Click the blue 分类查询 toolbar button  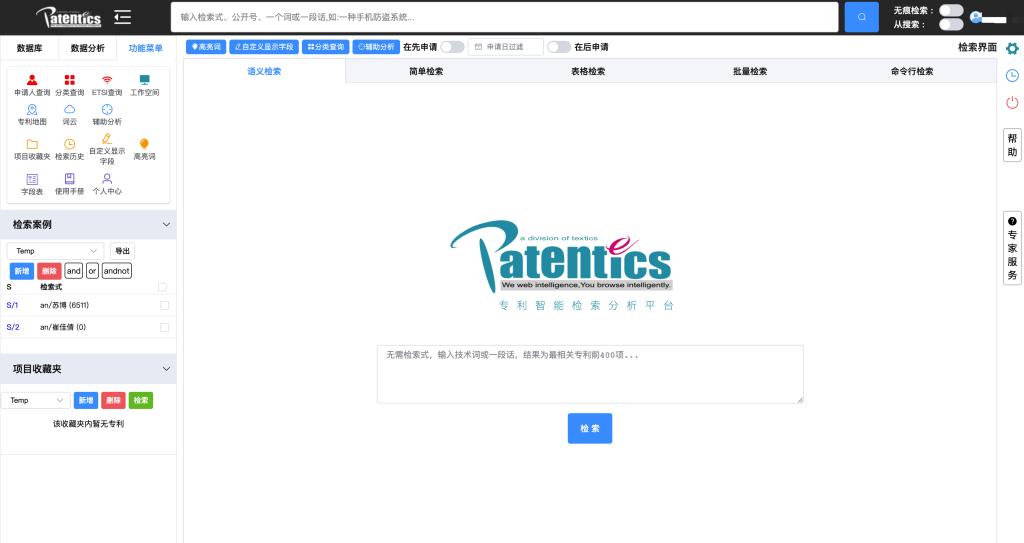[x=326, y=47]
